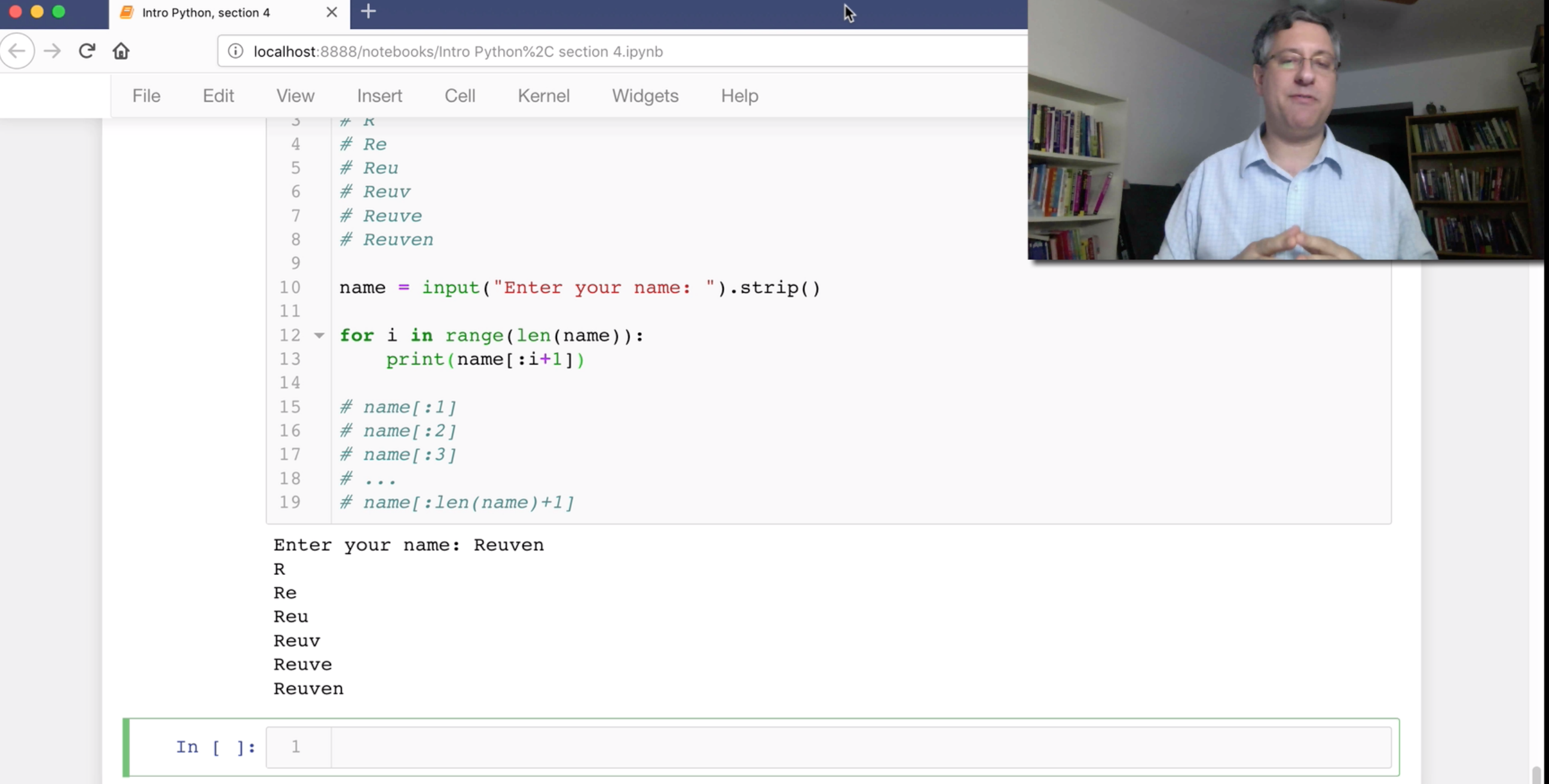Expand the Cell menu
Image resolution: width=1549 pixels, height=784 pixels.
(x=460, y=96)
